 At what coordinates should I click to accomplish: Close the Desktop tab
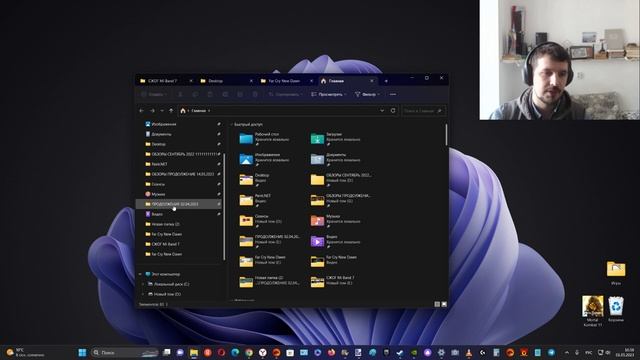[x=251, y=81]
